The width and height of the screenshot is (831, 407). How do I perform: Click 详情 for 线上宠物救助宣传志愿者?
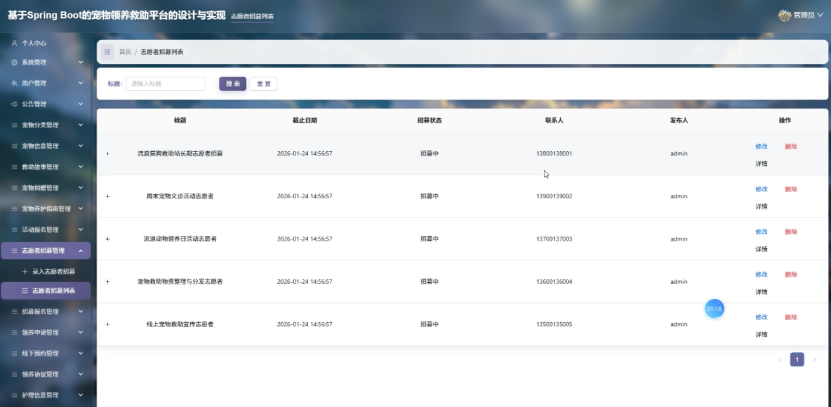tap(761, 334)
